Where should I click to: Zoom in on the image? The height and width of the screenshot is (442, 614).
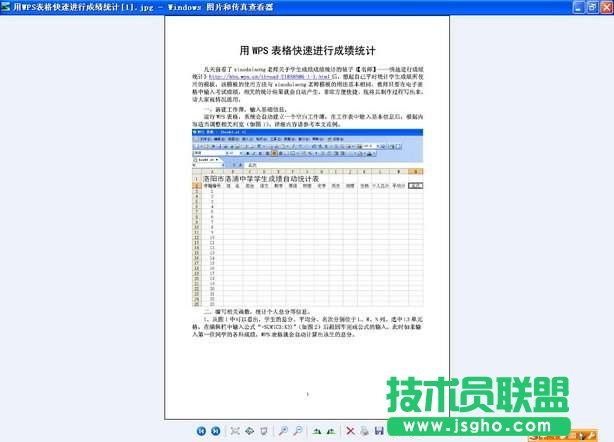tap(283, 431)
